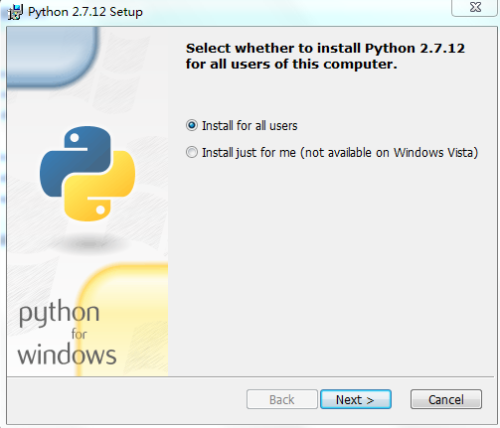This screenshot has height=428, width=500.
Task: Click the blue rounded shape atop the banner
Action: [x=53, y=57]
